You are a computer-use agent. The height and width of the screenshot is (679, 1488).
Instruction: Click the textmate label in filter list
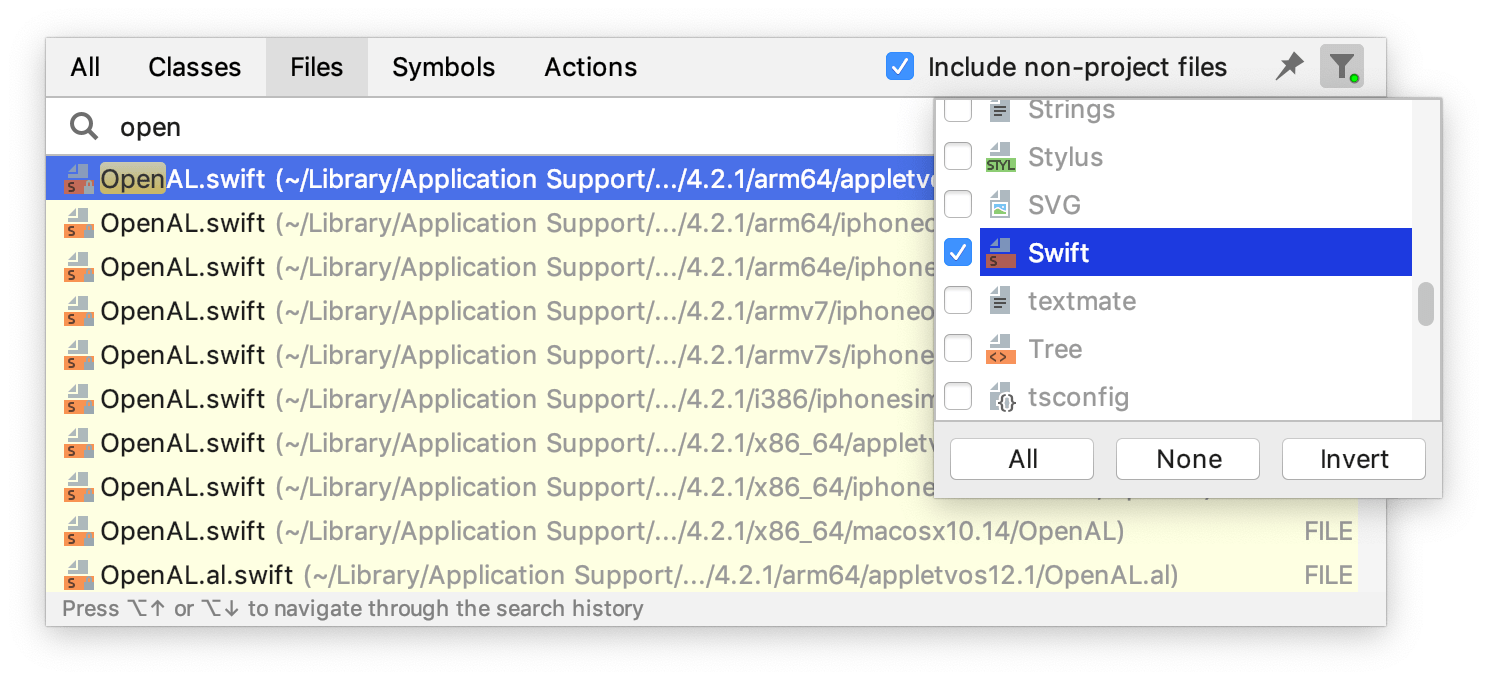[x=1082, y=301]
